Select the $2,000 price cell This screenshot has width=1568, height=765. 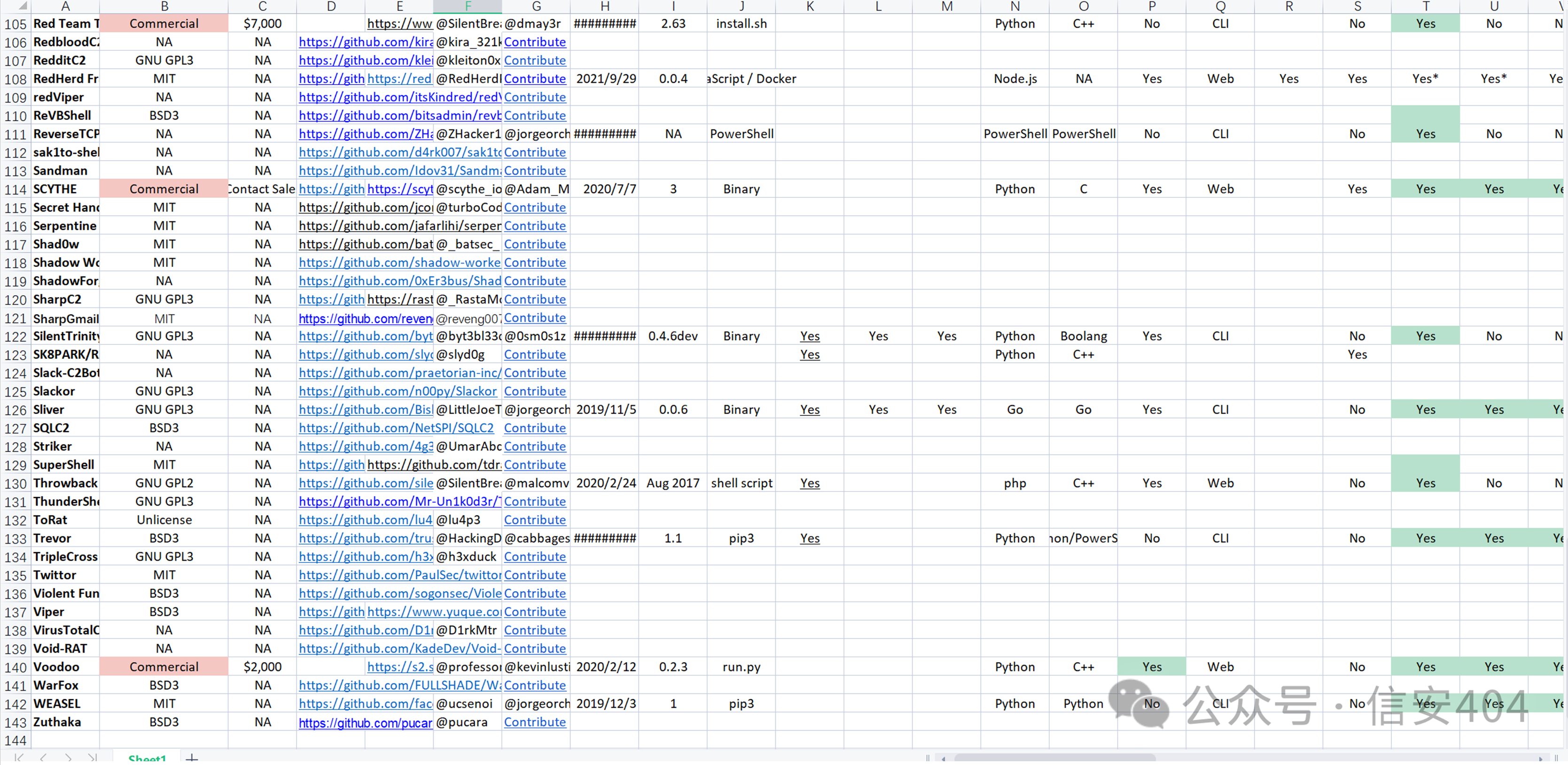(x=262, y=667)
